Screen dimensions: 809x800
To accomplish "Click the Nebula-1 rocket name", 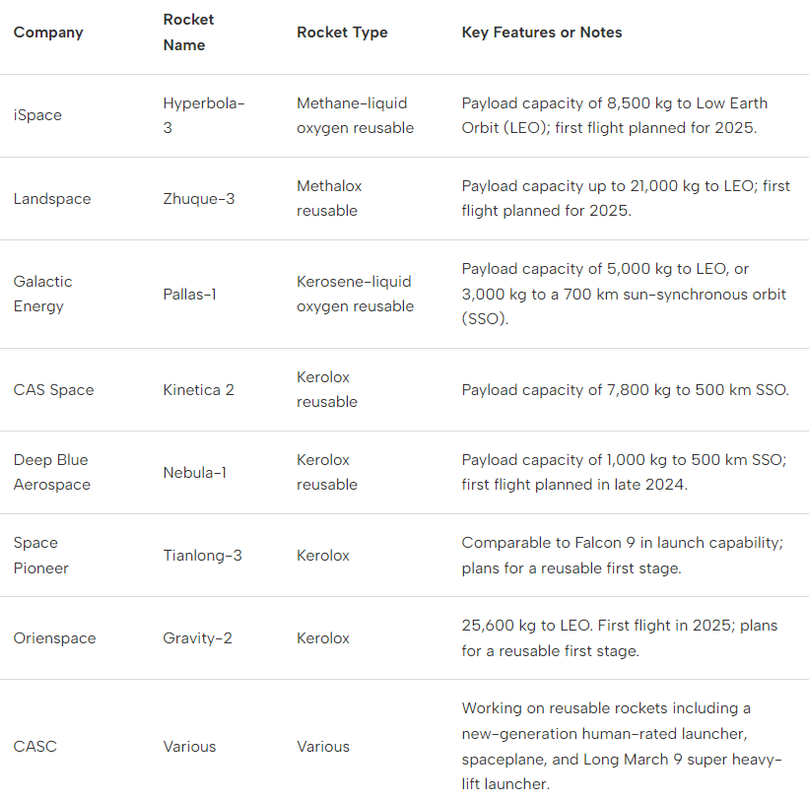I will click(x=194, y=472).
